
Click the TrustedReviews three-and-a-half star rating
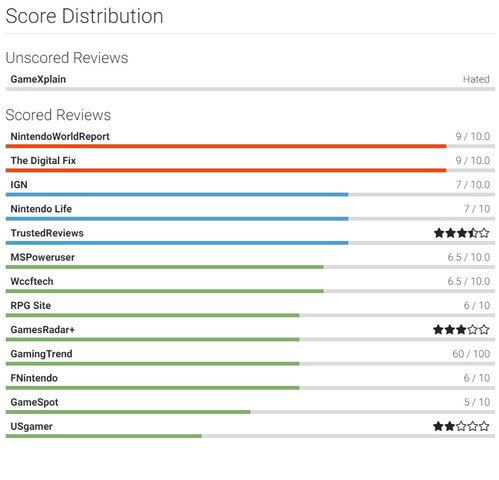pos(462,233)
